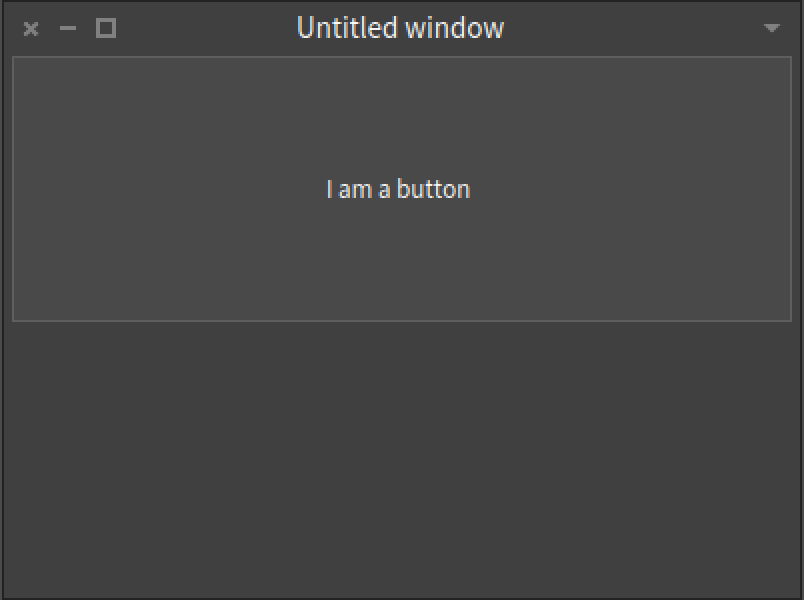Click the square icon in the title bar
This screenshot has height=600, width=804.
[106, 29]
